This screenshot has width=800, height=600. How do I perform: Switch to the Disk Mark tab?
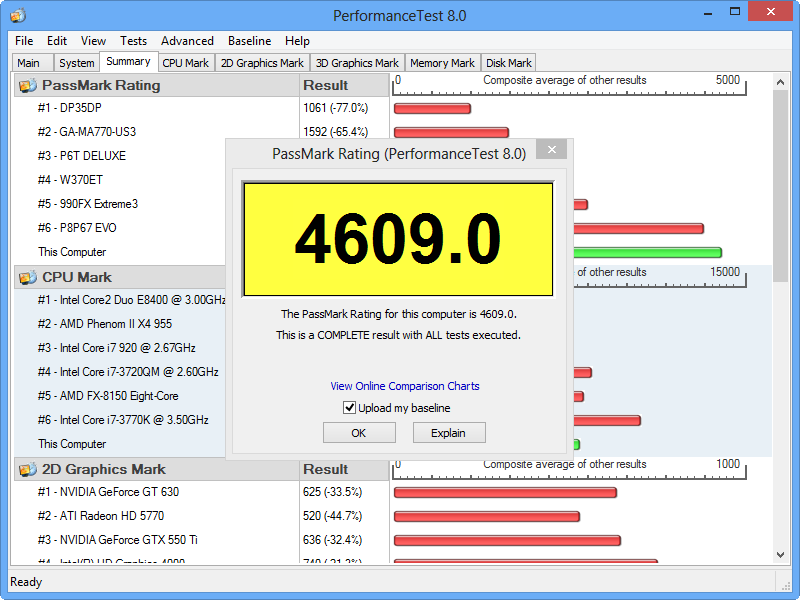pos(509,63)
